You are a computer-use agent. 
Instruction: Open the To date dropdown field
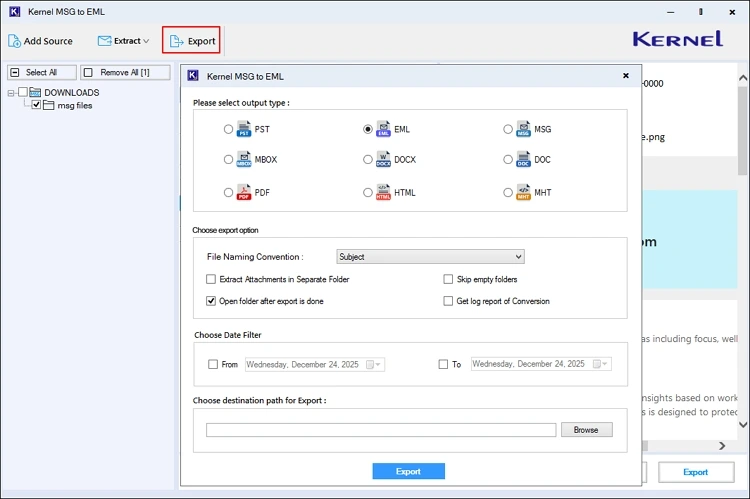[x=541, y=364]
